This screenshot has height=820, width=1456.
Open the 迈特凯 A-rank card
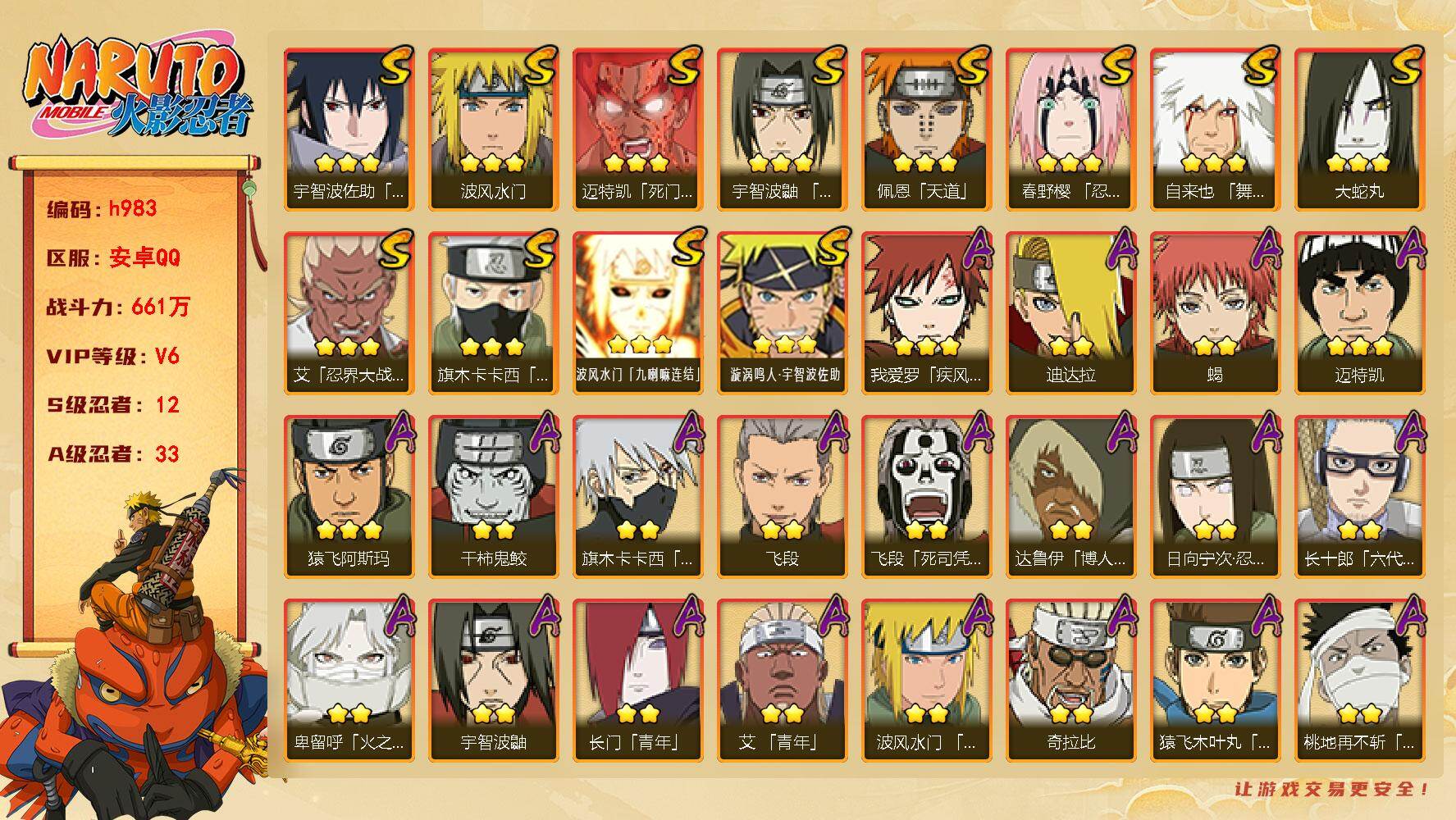pyautogui.click(x=1359, y=313)
